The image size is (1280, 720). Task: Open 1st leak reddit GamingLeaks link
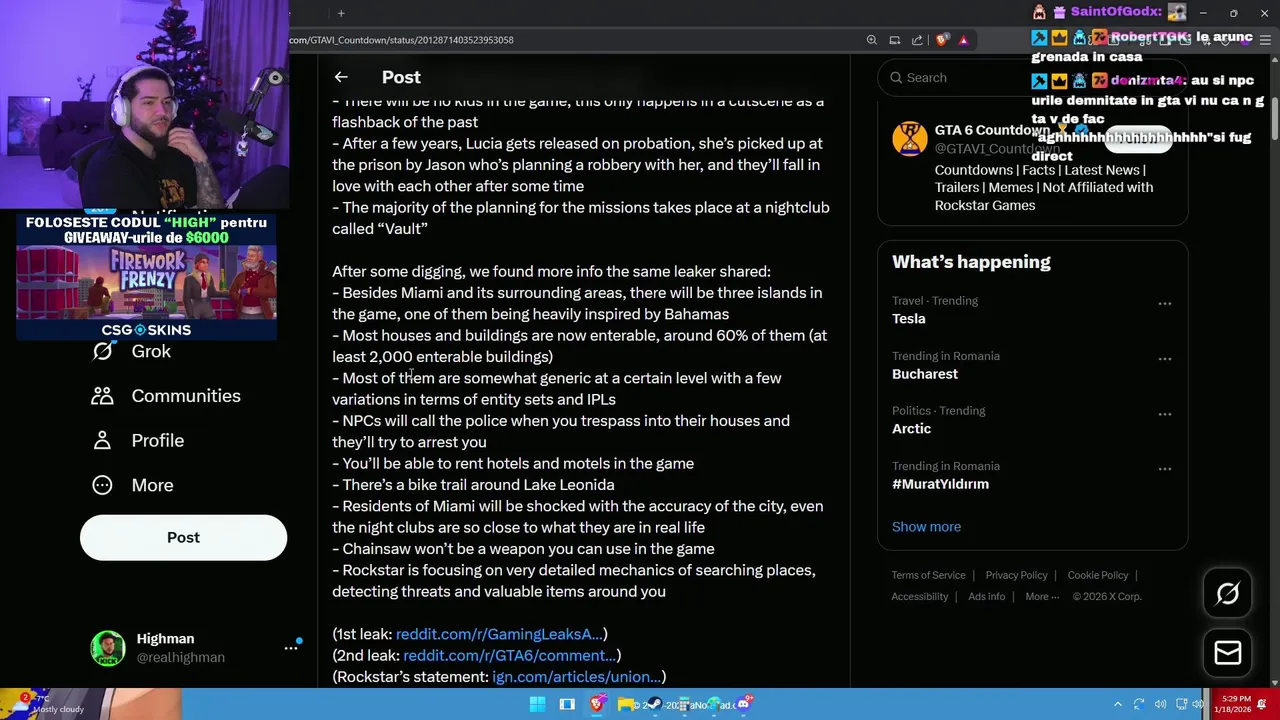(499, 634)
